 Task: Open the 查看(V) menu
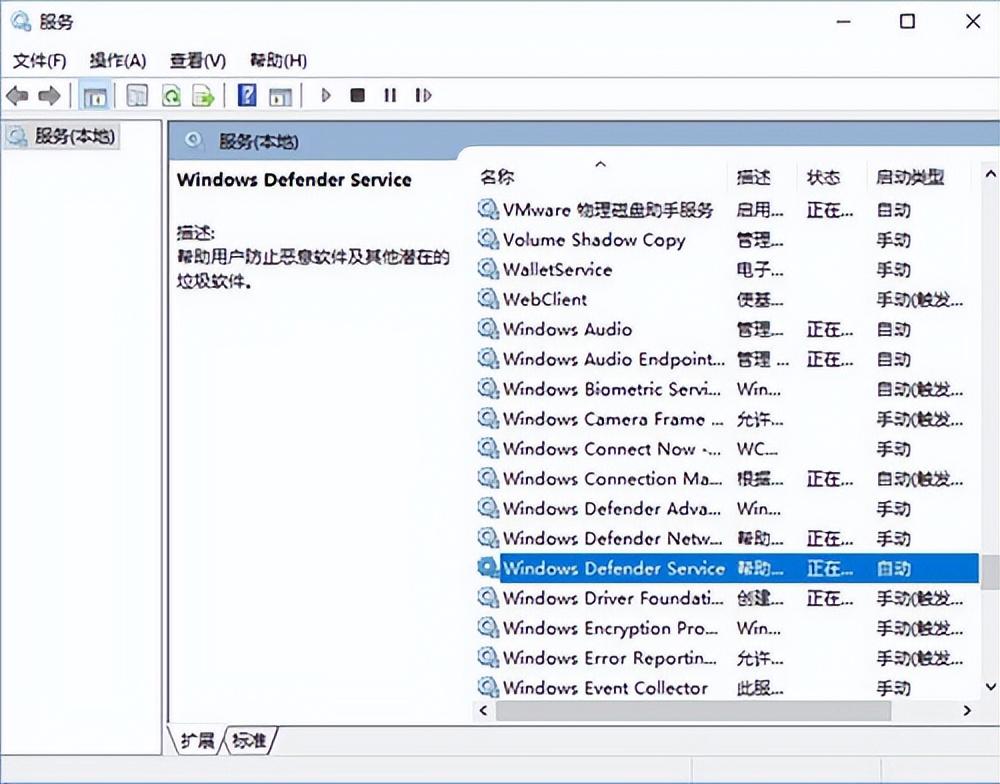(x=198, y=61)
